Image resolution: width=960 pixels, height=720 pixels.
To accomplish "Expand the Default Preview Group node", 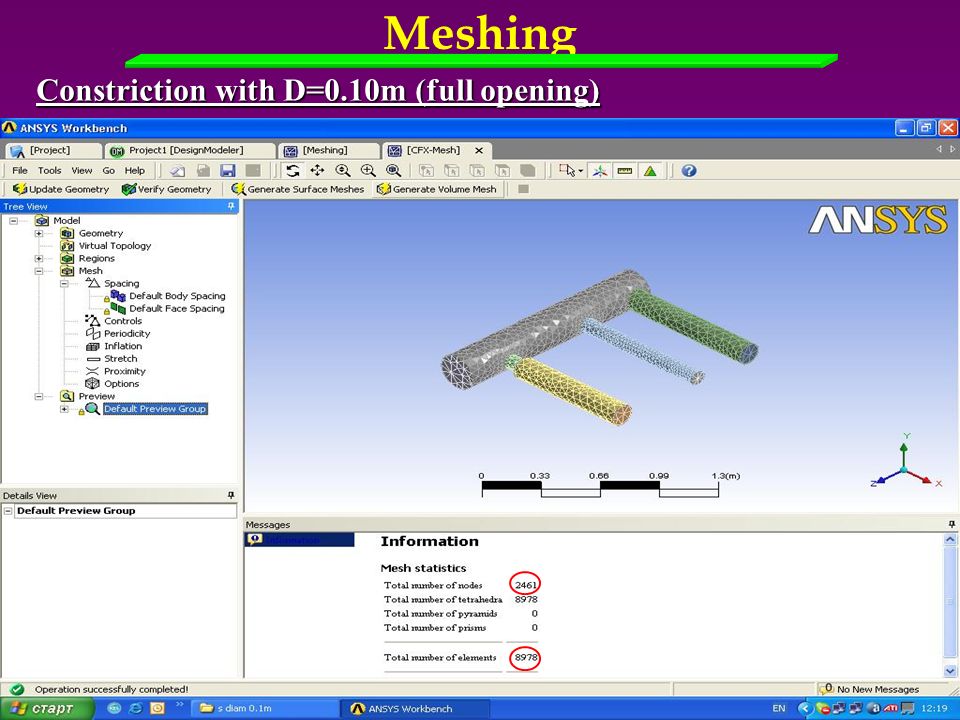I will [64, 409].
